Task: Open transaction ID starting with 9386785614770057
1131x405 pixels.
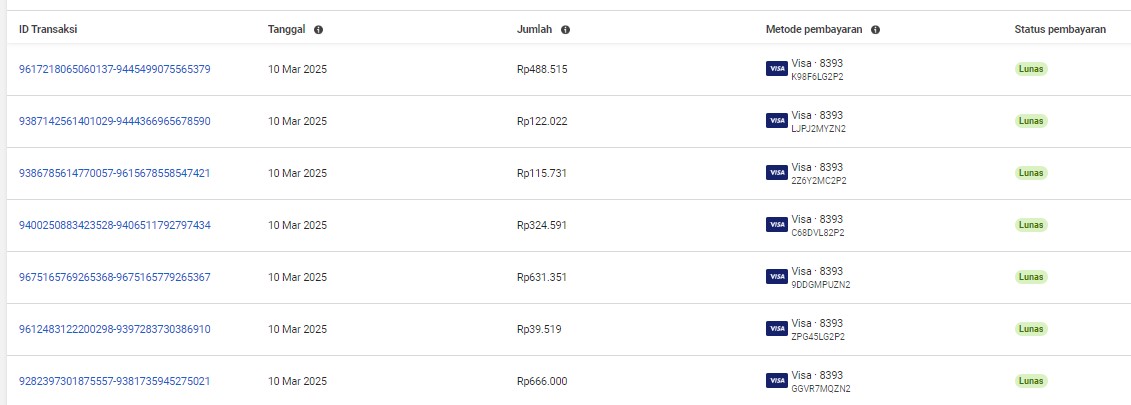Action: point(115,173)
